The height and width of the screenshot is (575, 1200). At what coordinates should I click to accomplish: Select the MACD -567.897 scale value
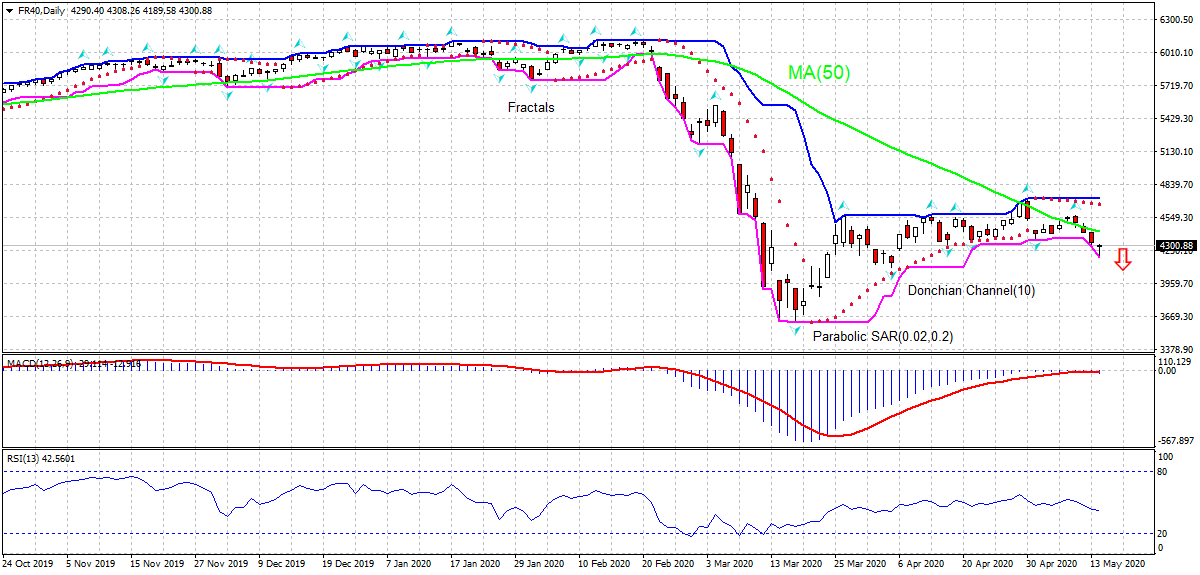tap(1176, 441)
